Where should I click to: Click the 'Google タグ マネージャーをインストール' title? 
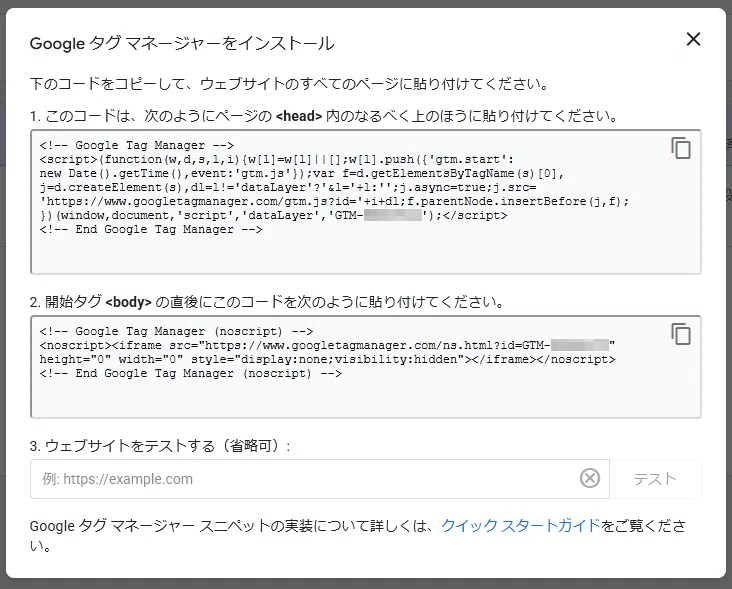182,43
